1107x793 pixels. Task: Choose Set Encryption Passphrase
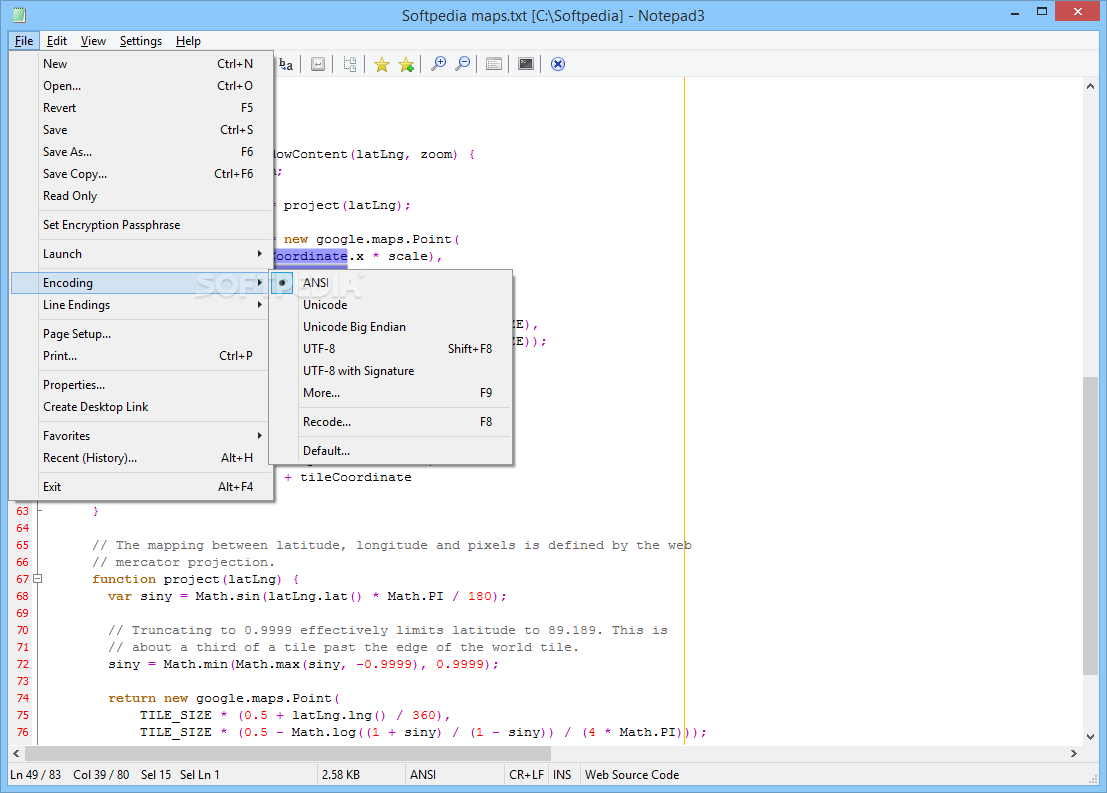[141, 225]
